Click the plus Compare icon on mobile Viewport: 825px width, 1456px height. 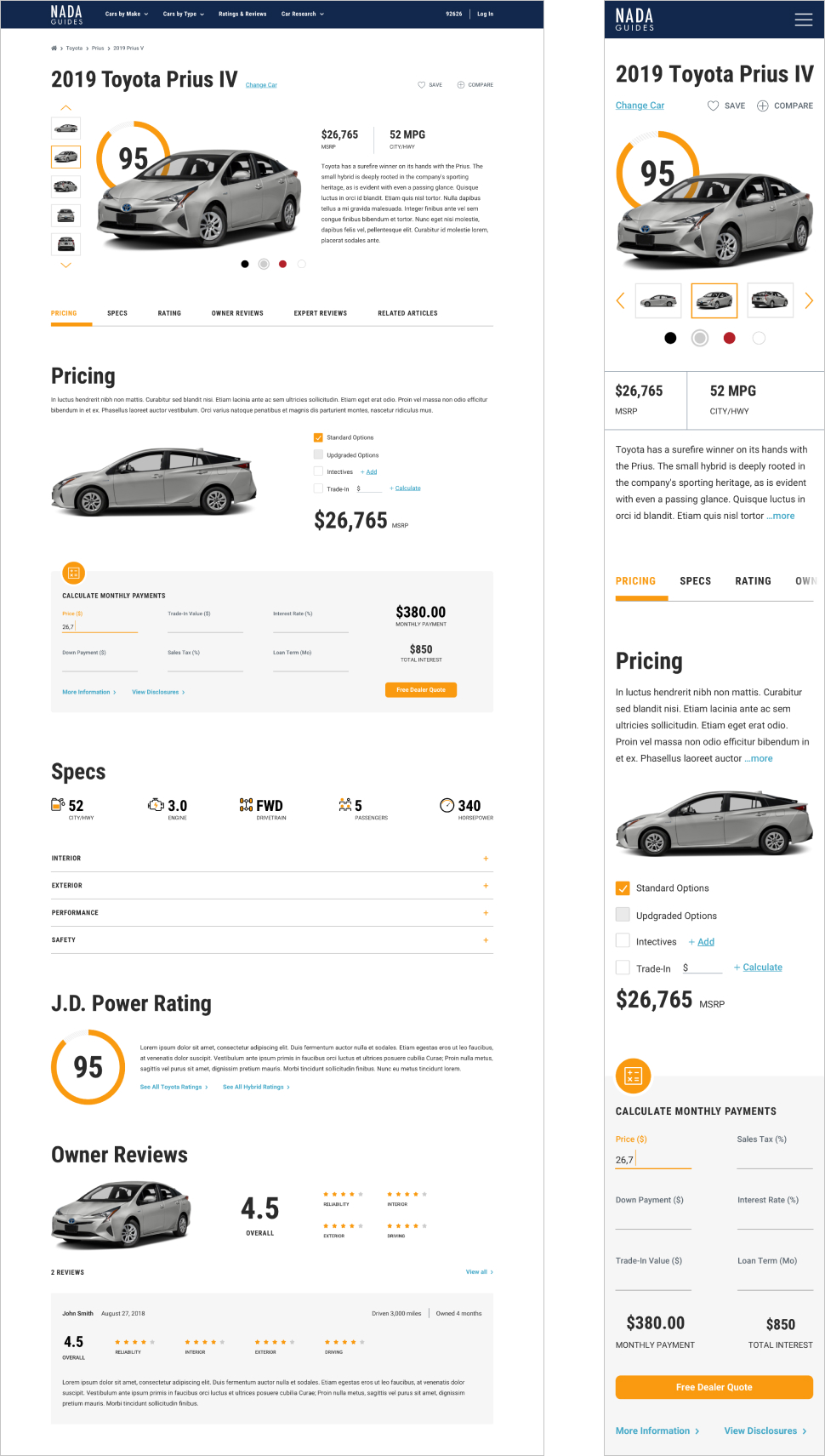coord(762,106)
